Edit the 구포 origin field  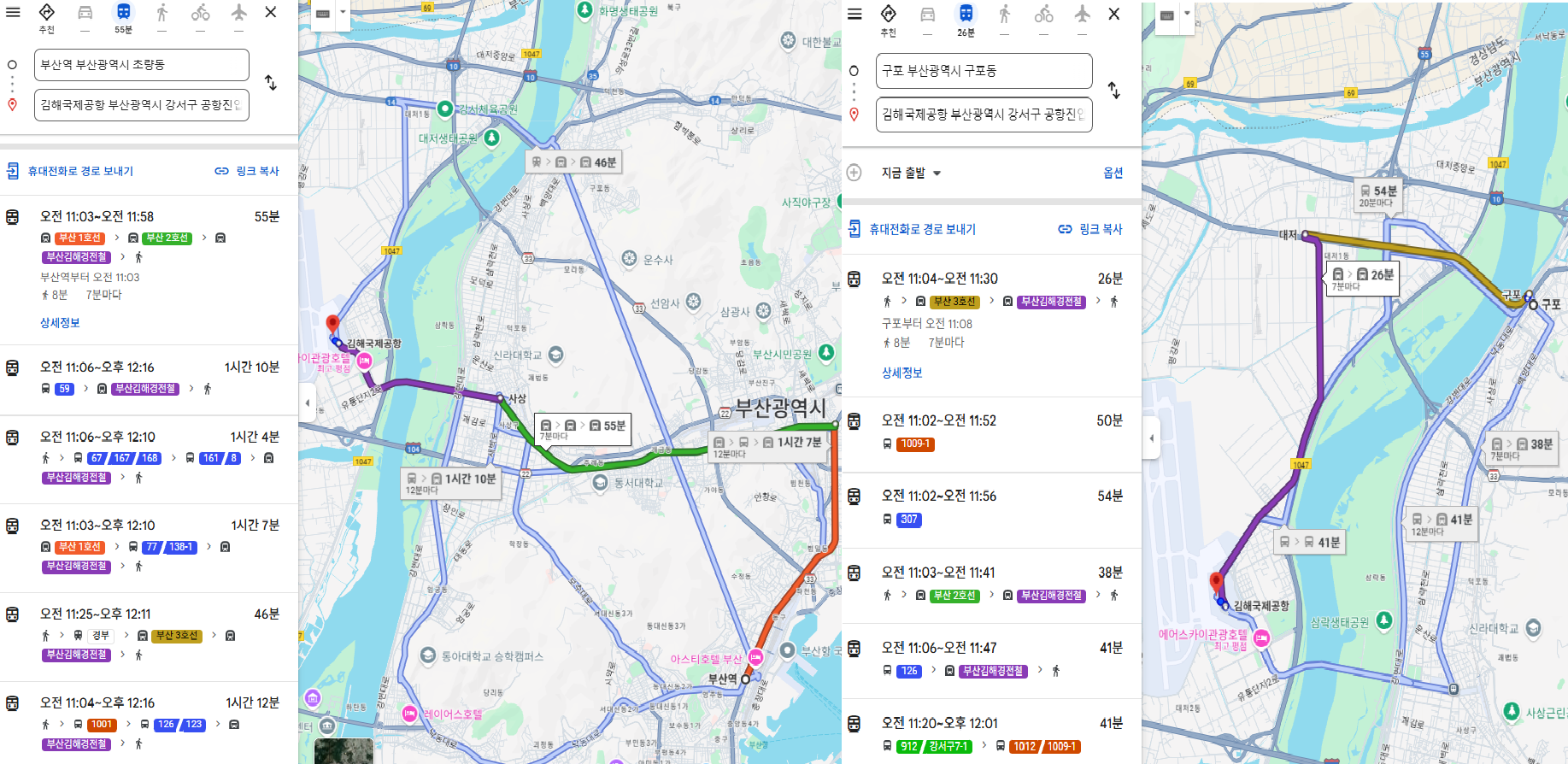[x=984, y=71]
